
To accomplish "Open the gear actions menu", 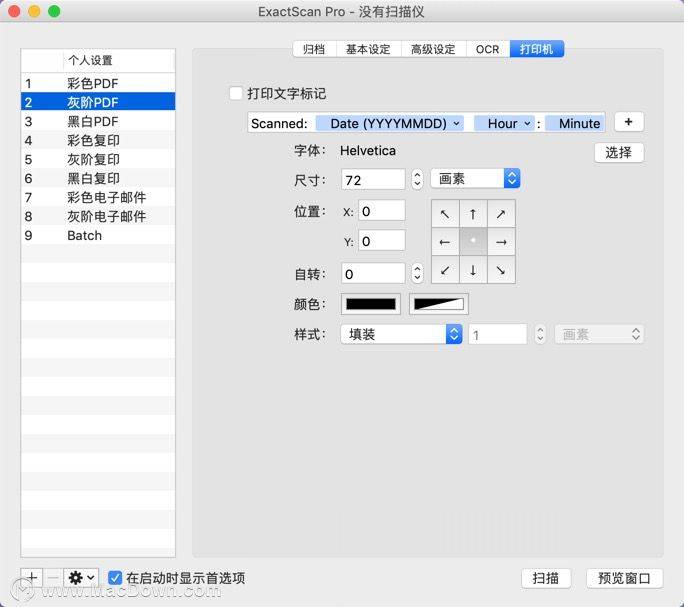I will 81,578.
